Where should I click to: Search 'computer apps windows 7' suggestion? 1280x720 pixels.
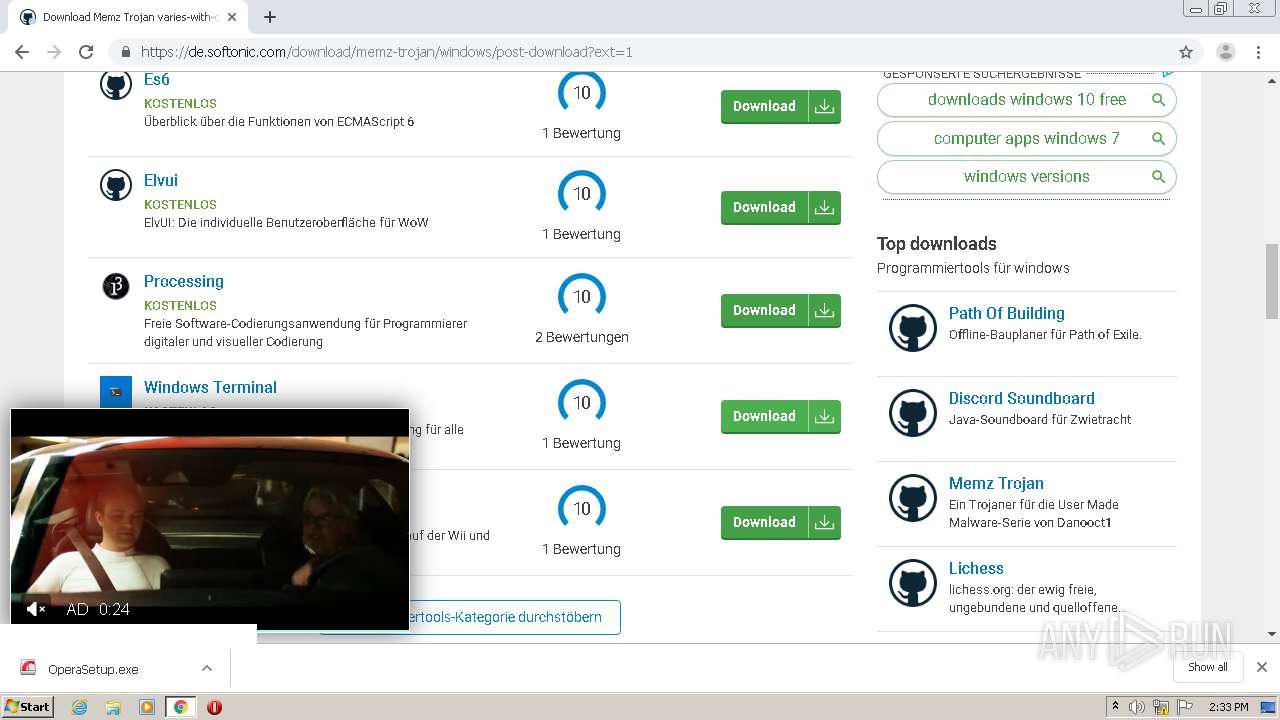point(1026,138)
